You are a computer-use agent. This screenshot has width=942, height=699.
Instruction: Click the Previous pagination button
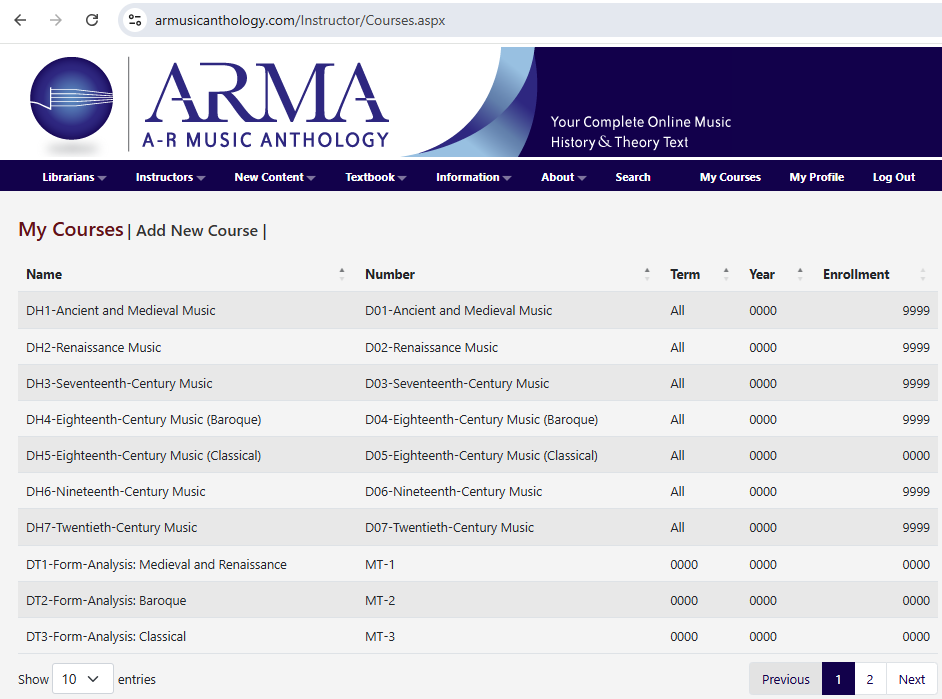785,679
